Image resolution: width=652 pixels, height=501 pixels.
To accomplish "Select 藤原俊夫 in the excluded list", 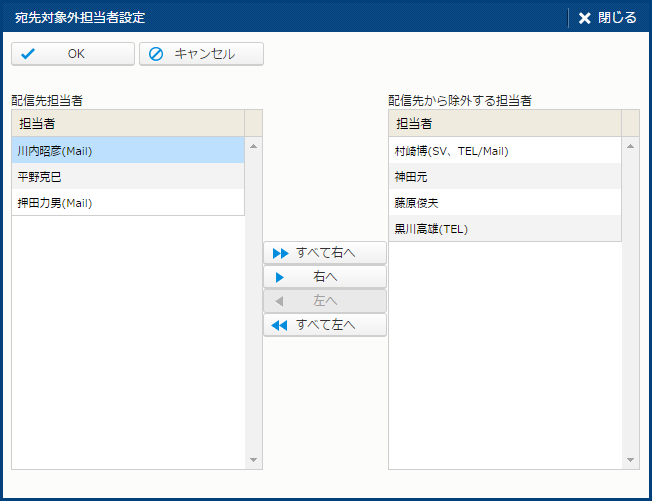I will click(504, 203).
